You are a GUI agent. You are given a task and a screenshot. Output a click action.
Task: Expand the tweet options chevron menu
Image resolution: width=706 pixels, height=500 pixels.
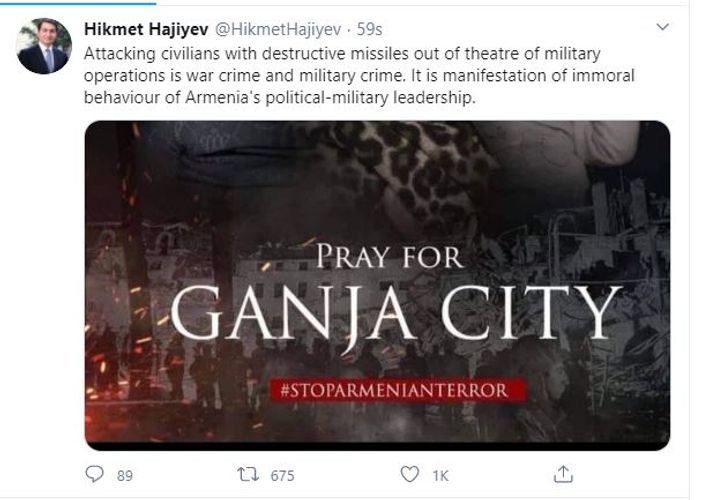(x=661, y=26)
